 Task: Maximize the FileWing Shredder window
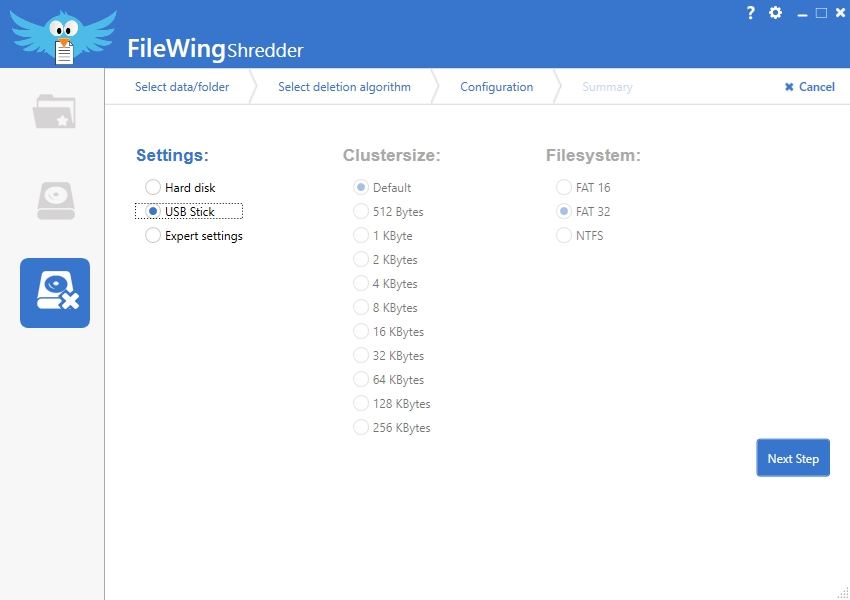[x=821, y=13]
